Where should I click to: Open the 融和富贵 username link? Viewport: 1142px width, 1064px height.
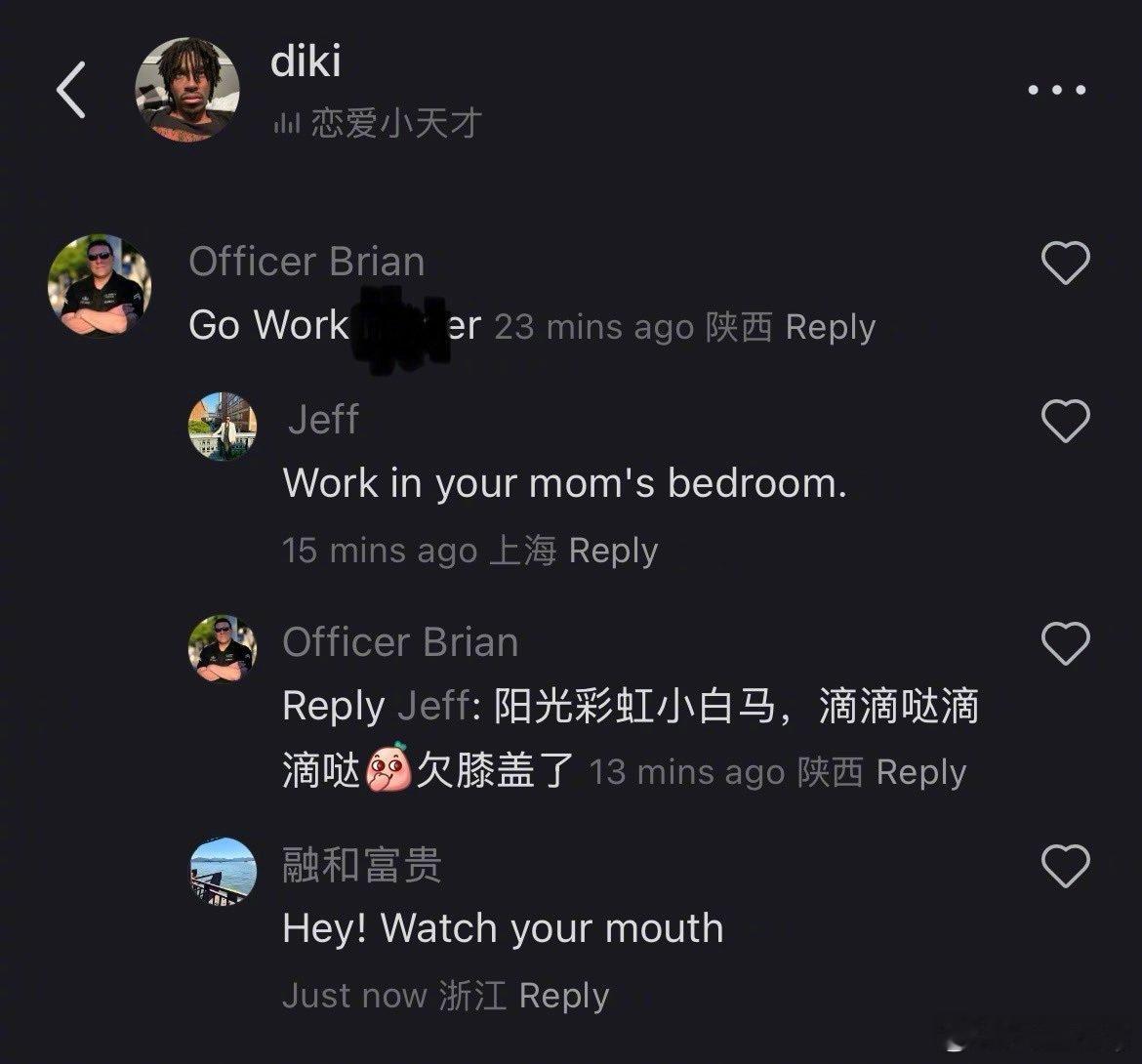(362, 865)
